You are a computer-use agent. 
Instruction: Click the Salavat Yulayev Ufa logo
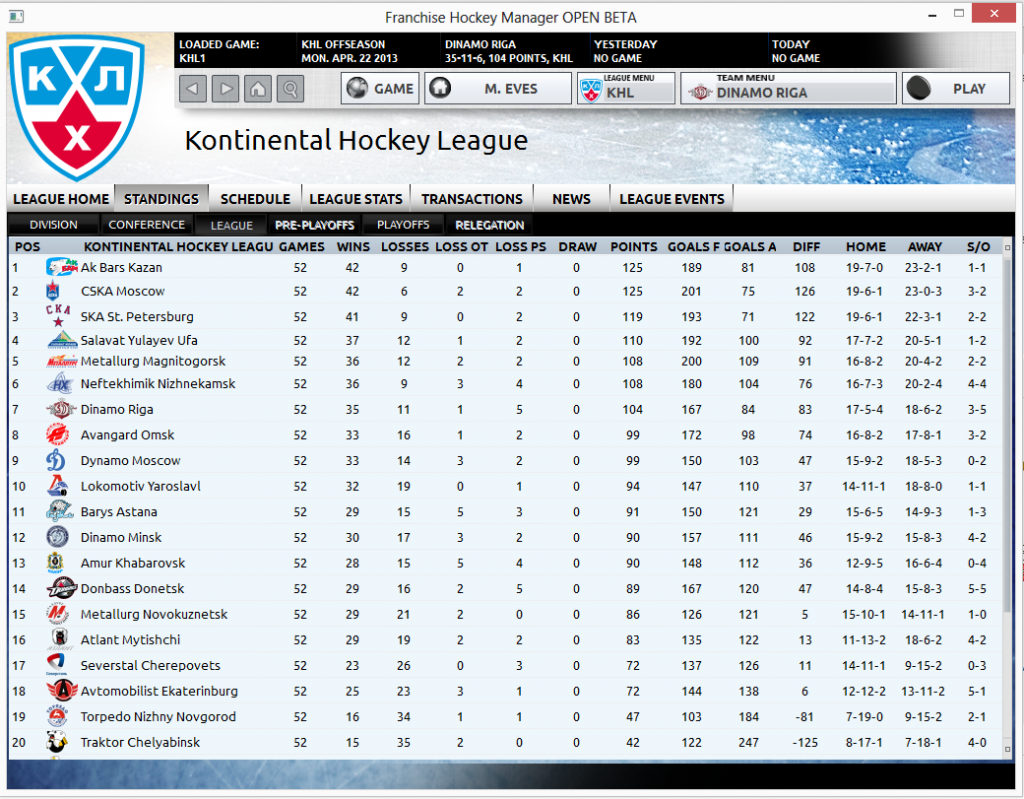63,340
